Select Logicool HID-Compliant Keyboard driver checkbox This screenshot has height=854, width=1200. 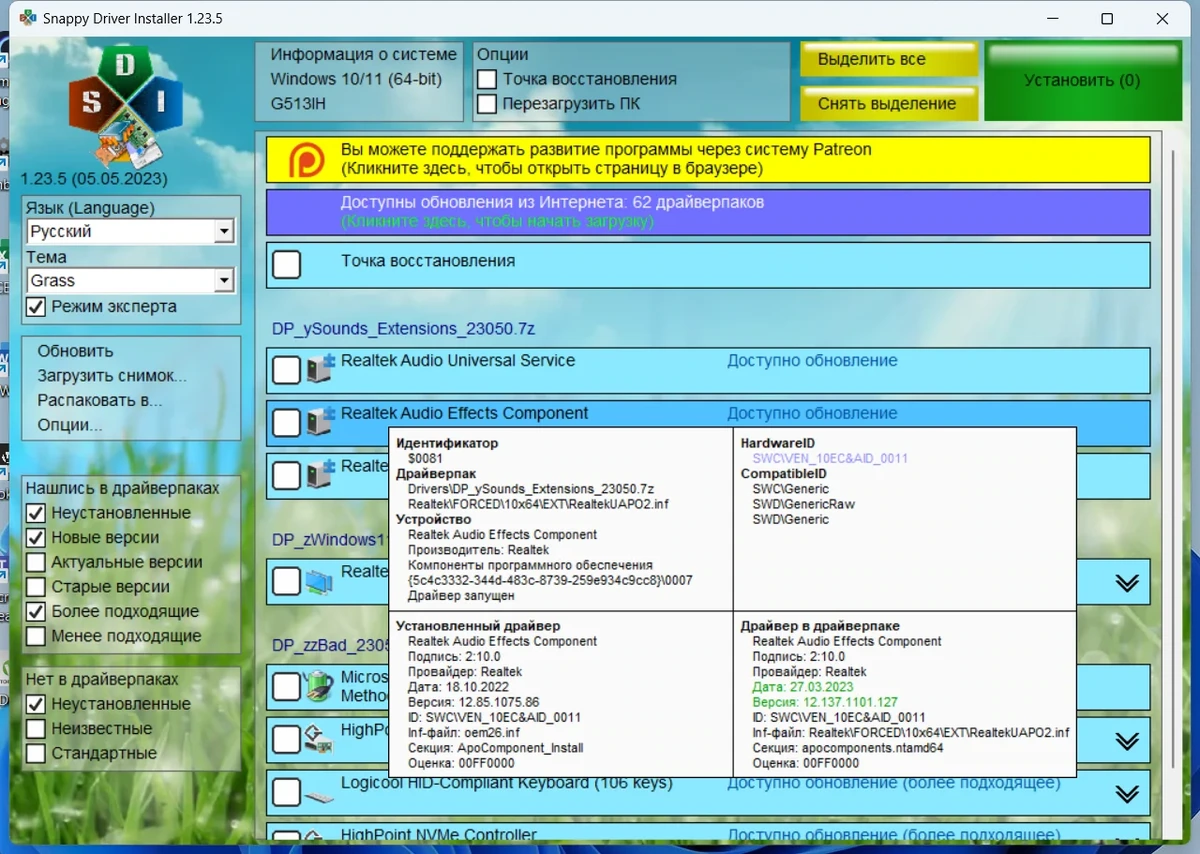coord(287,793)
